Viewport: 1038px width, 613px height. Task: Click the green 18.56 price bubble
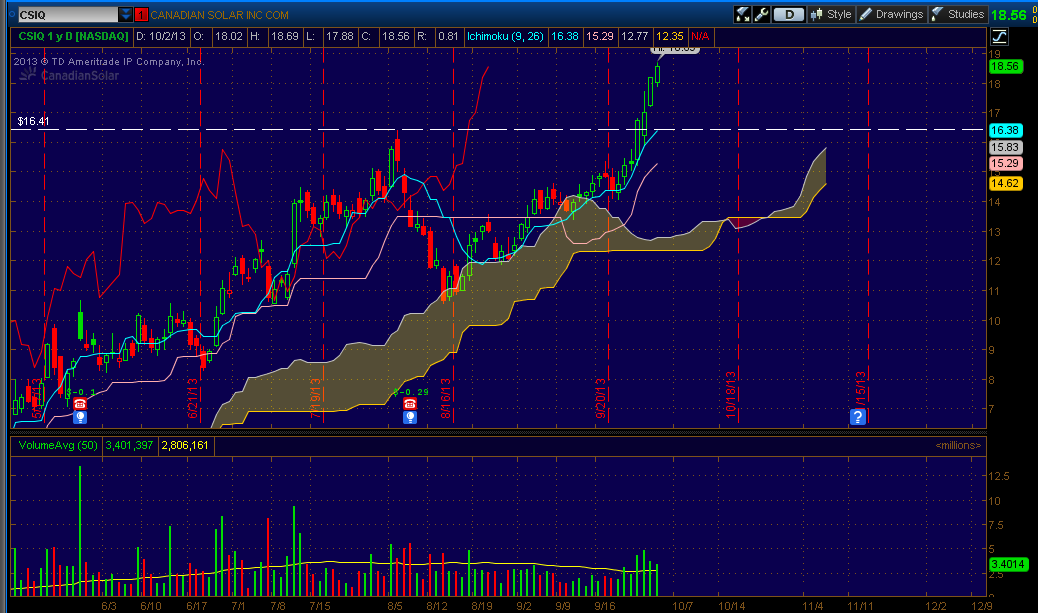coord(1005,66)
